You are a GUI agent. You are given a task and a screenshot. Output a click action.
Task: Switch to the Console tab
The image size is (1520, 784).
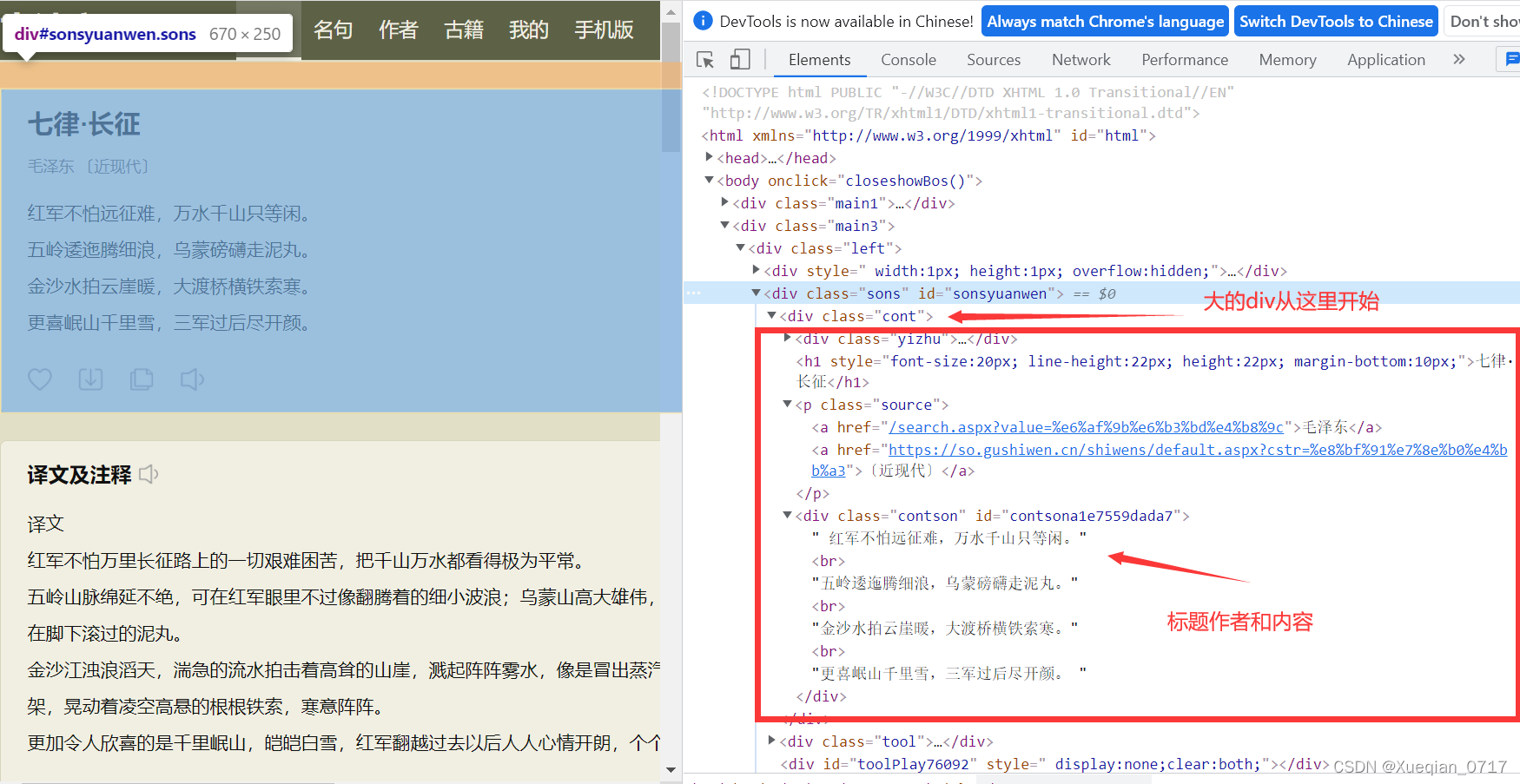[x=909, y=60]
